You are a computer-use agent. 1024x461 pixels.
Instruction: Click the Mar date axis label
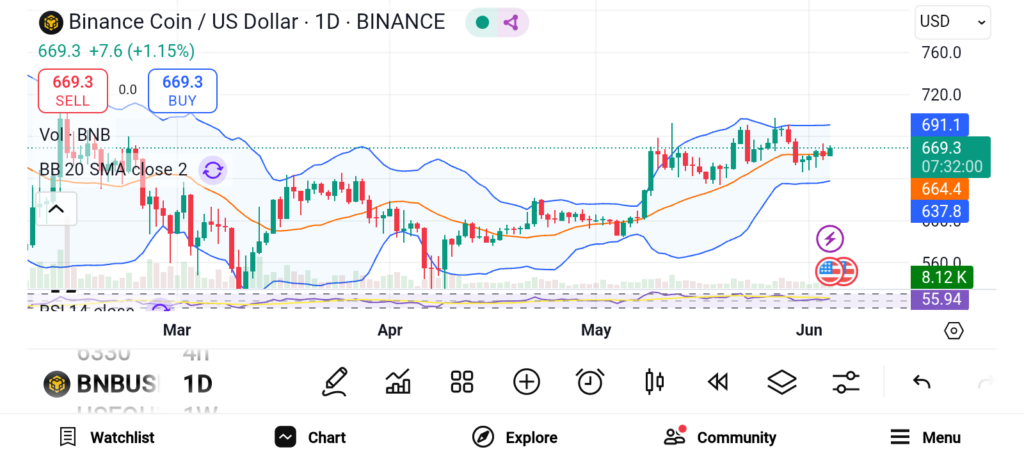[177, 330]
